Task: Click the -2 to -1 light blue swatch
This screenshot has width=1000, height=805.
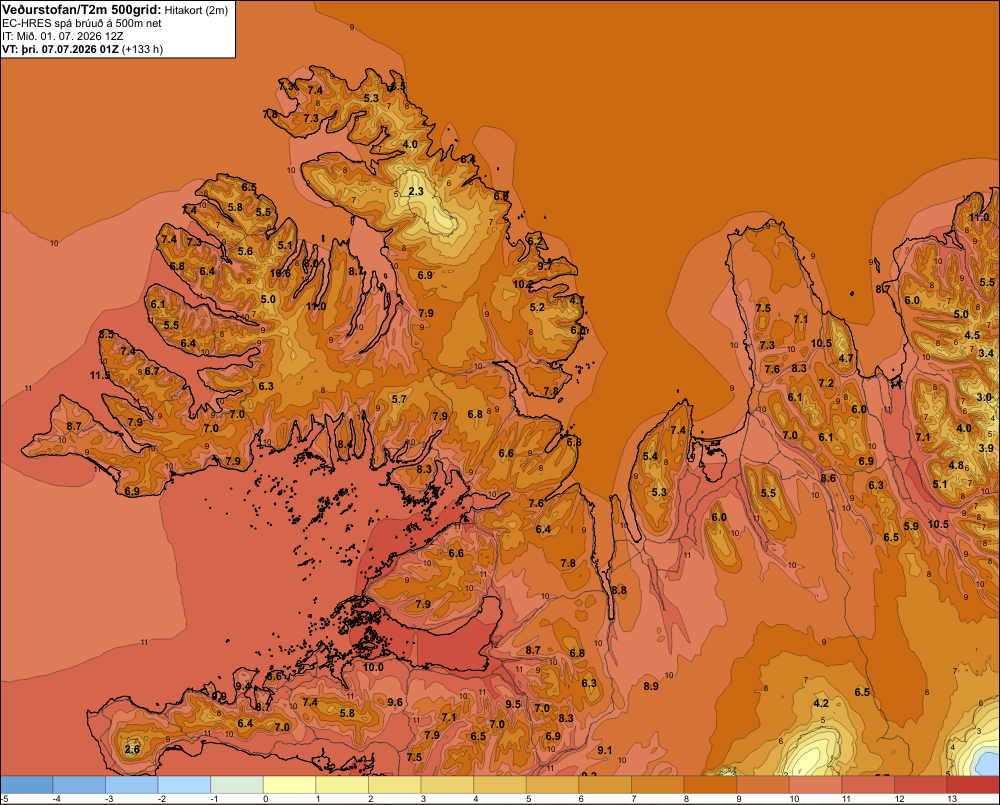Action: point(184,785)
